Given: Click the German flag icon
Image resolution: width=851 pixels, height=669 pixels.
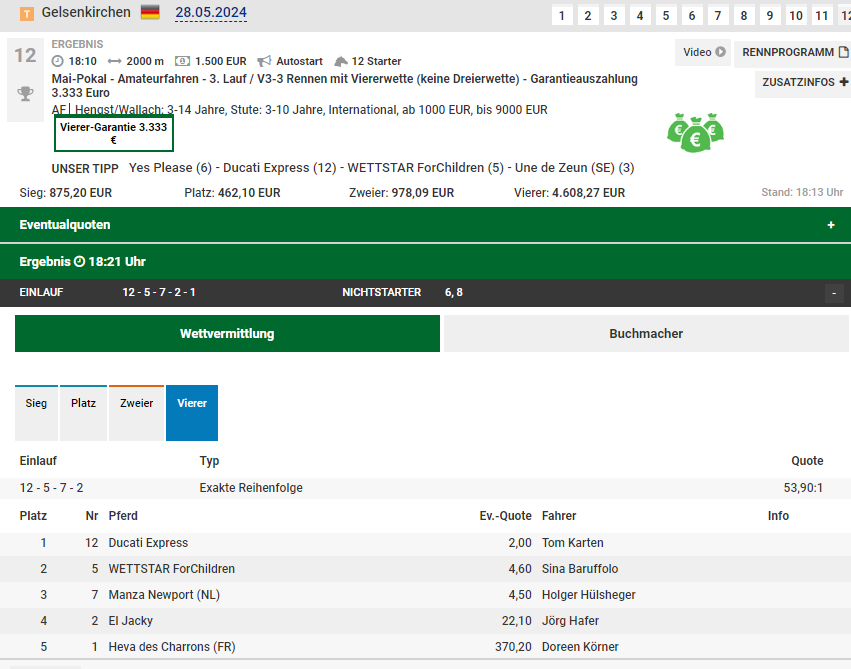Looking at the screenshot, I should [150, 12].
